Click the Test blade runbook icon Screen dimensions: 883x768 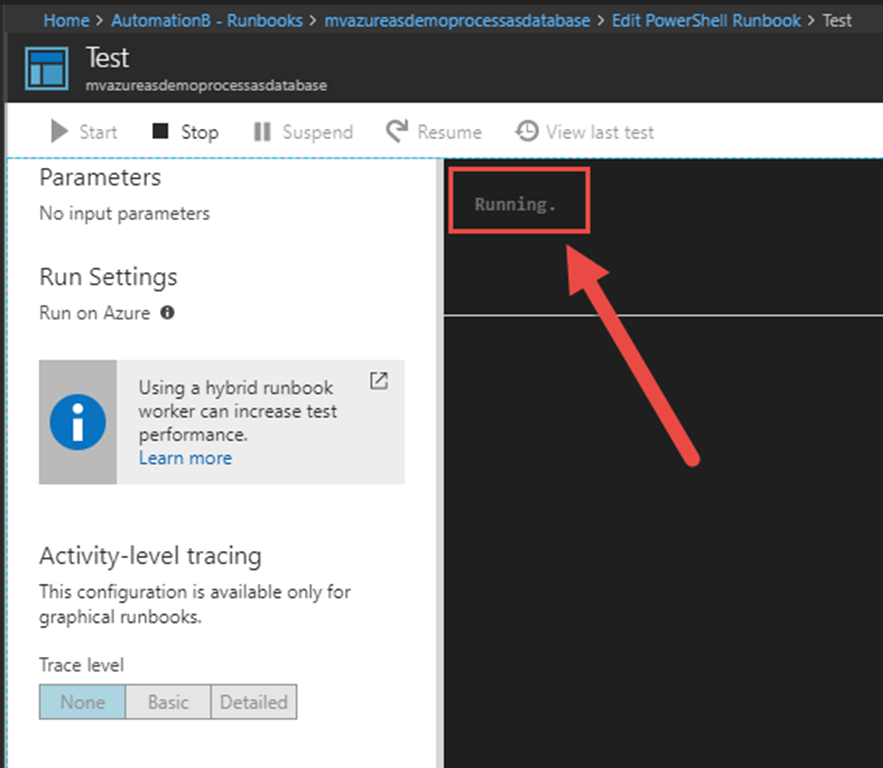coord(48,68)
